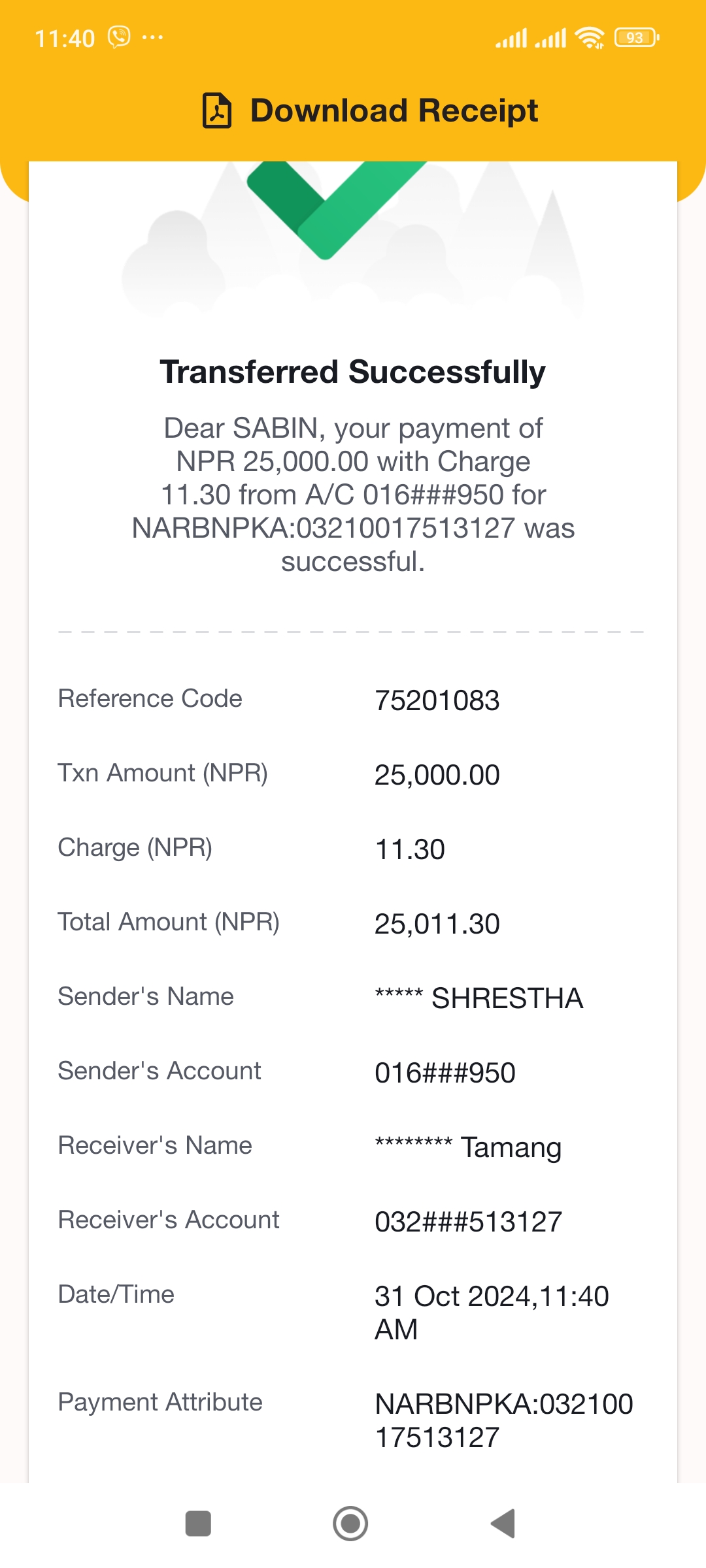Screen dimensions: 706x1568
Task: Tap the Sender's Account number 016###950
Action: [x=445, y=1073]
